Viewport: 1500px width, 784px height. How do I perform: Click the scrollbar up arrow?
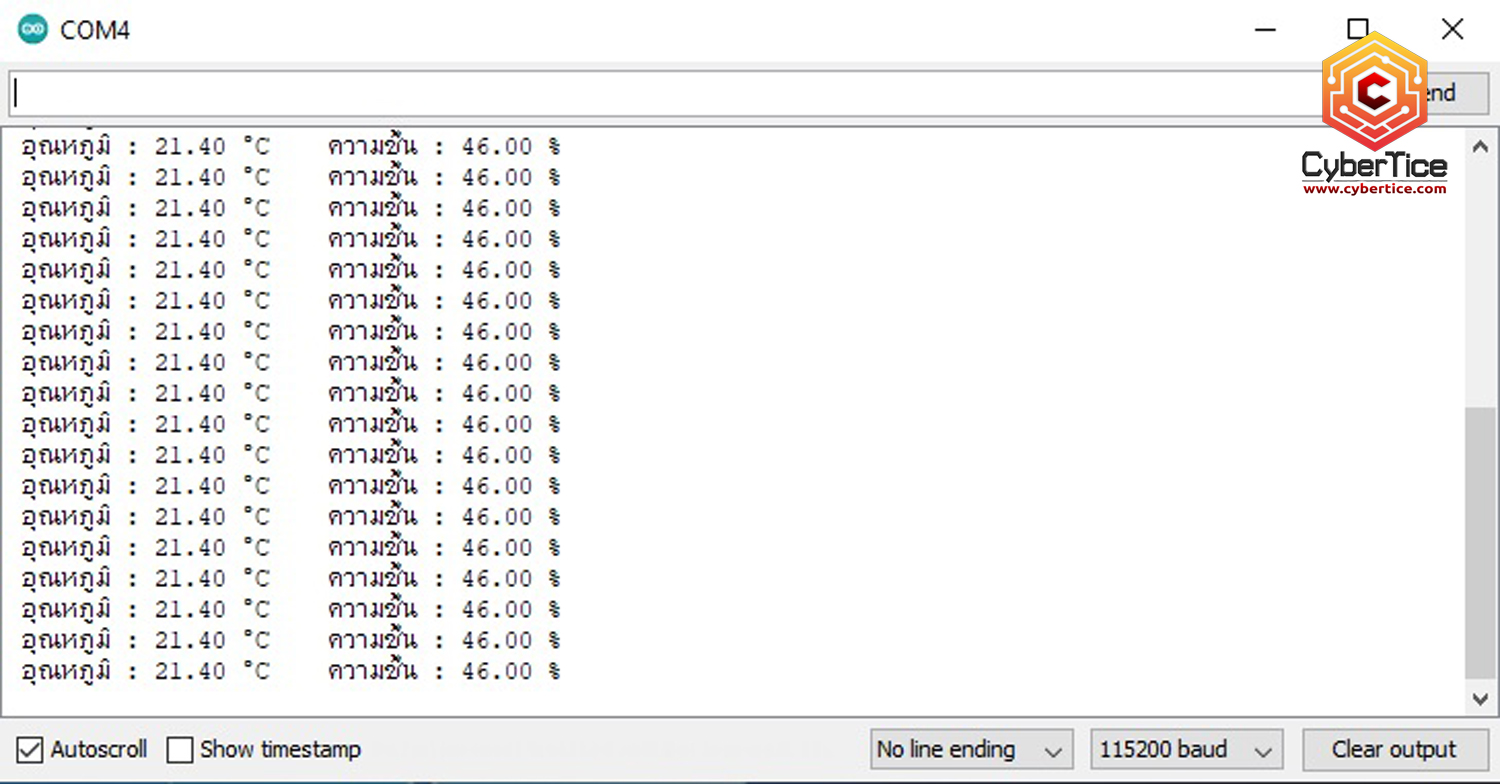(1481, 146)
